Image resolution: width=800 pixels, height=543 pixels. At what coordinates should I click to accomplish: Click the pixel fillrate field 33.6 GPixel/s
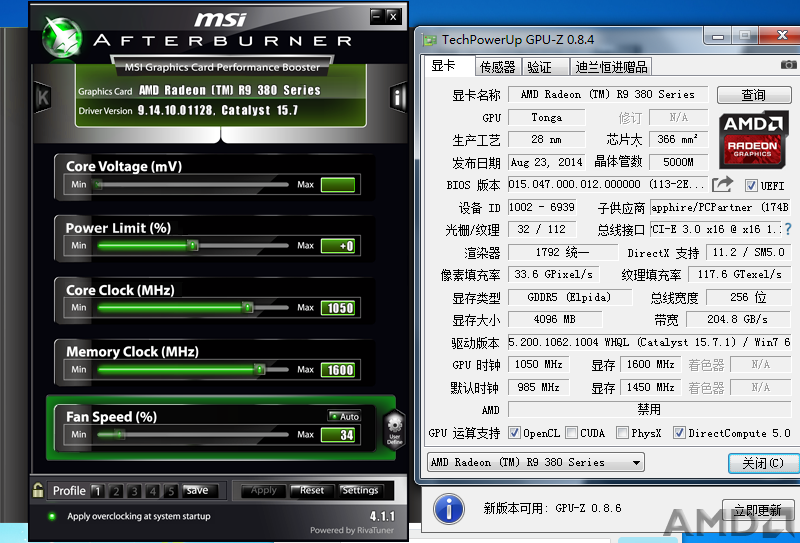click(x=554, y=275)
